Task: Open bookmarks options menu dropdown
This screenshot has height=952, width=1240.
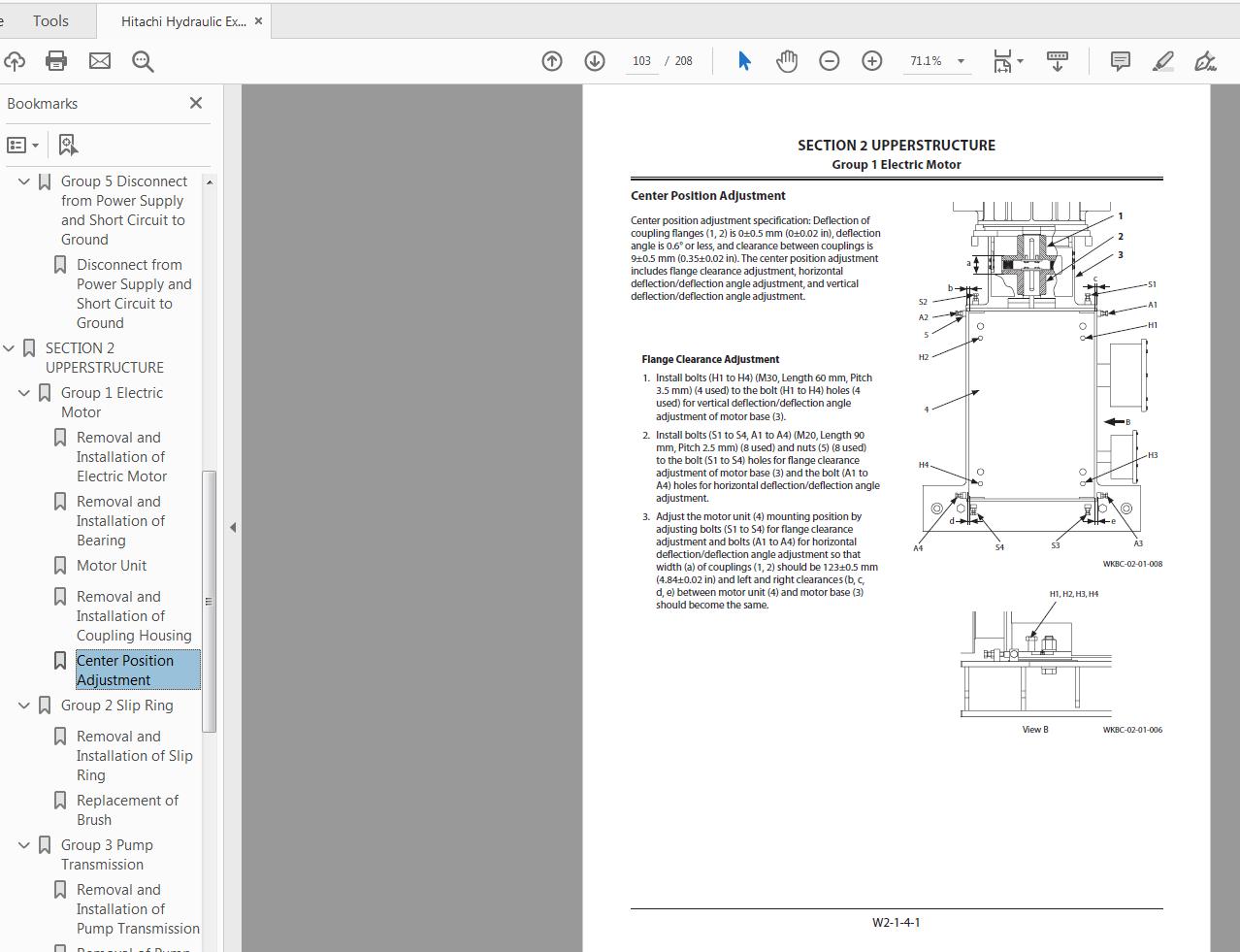Action: (22, 145)
